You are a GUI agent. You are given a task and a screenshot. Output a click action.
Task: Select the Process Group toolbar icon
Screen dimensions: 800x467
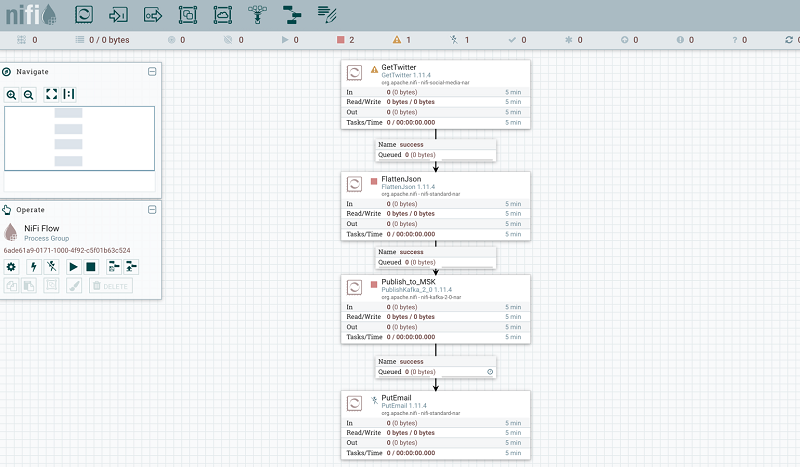(x=188, y=15)
